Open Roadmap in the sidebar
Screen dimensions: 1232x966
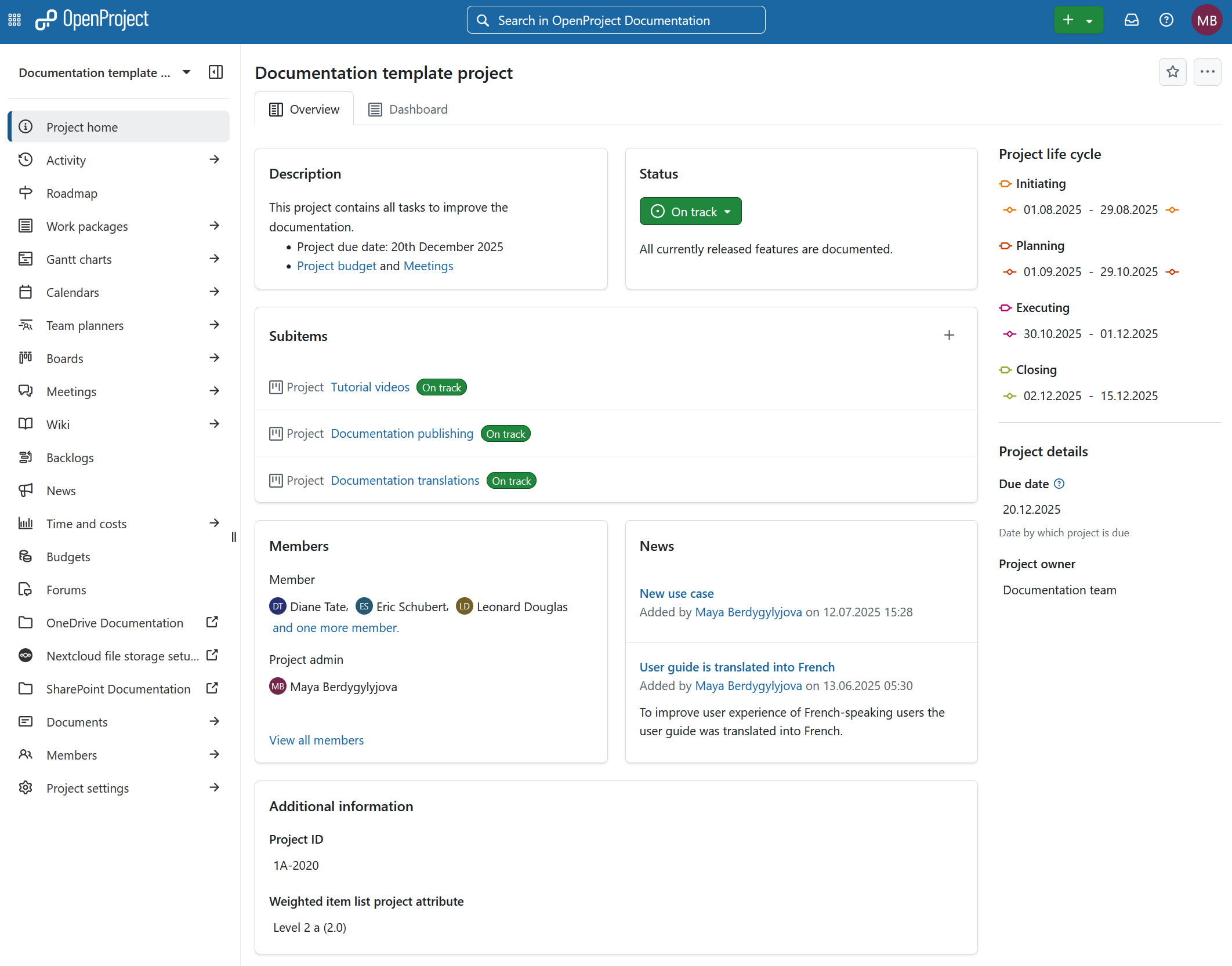(x=72, y=193)
